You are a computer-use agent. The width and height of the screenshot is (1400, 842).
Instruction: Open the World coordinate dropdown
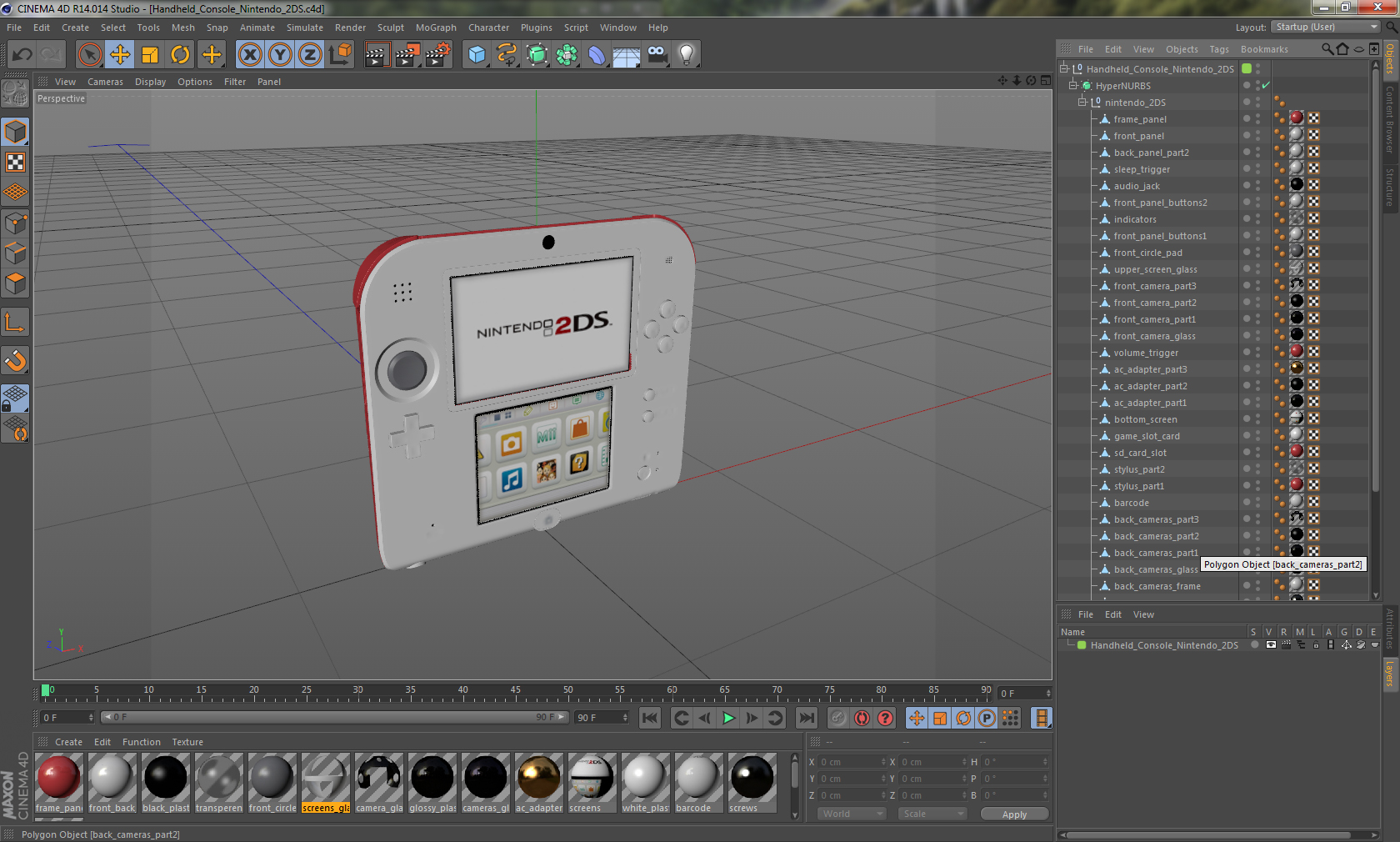coord(852,814)
